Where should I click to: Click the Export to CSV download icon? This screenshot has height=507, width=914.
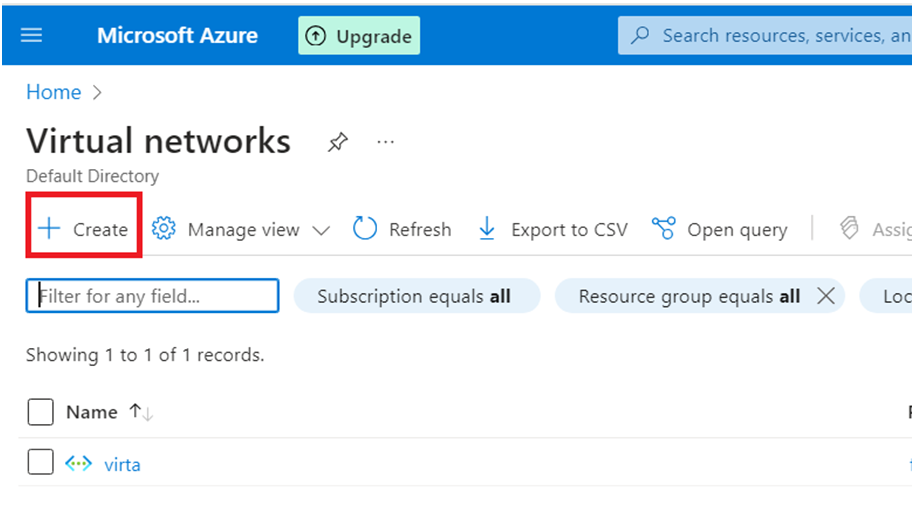pyautogui.click(x=487, y=229)
